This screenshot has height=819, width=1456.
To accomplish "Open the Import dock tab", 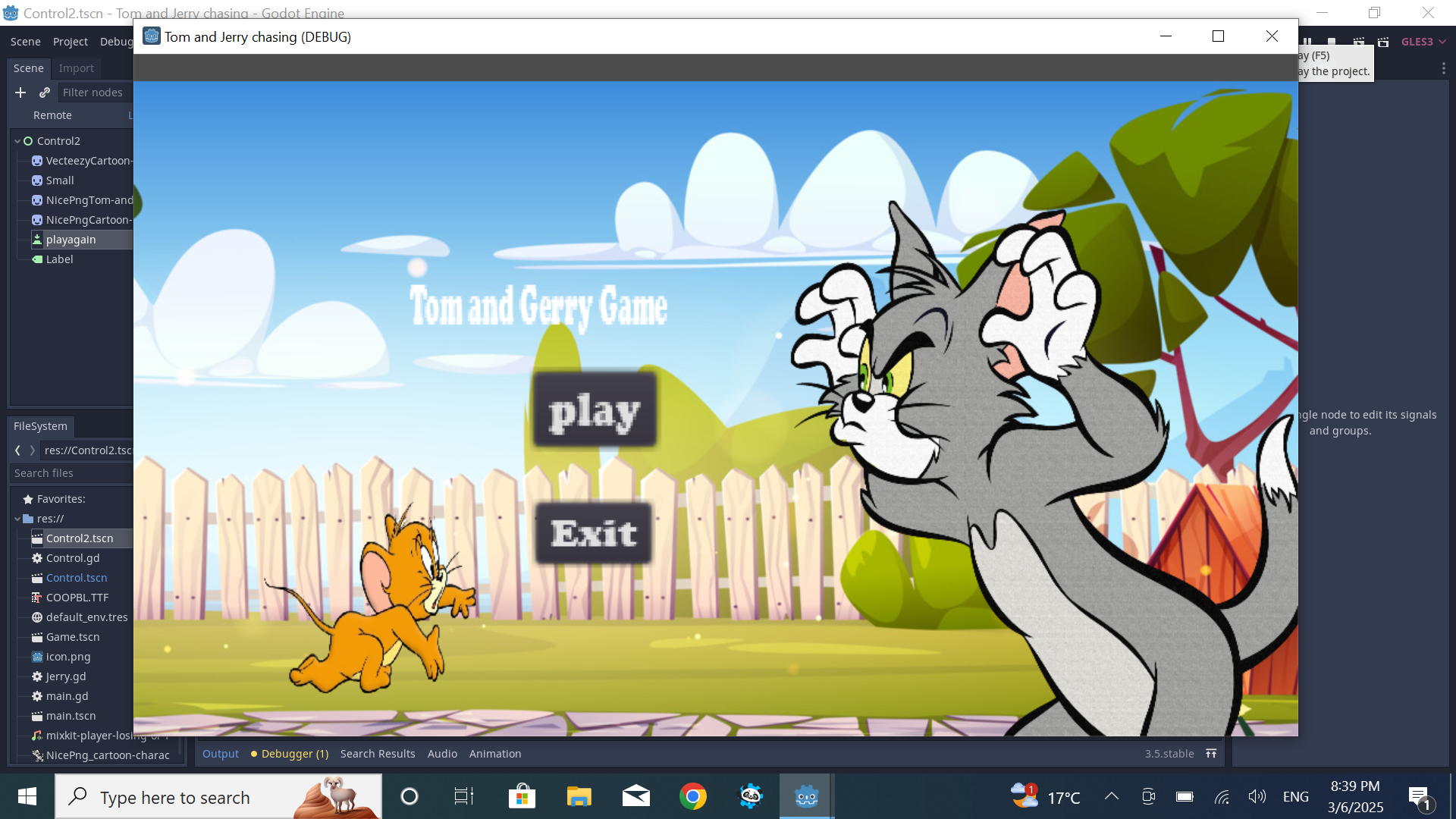I will 77,68.
